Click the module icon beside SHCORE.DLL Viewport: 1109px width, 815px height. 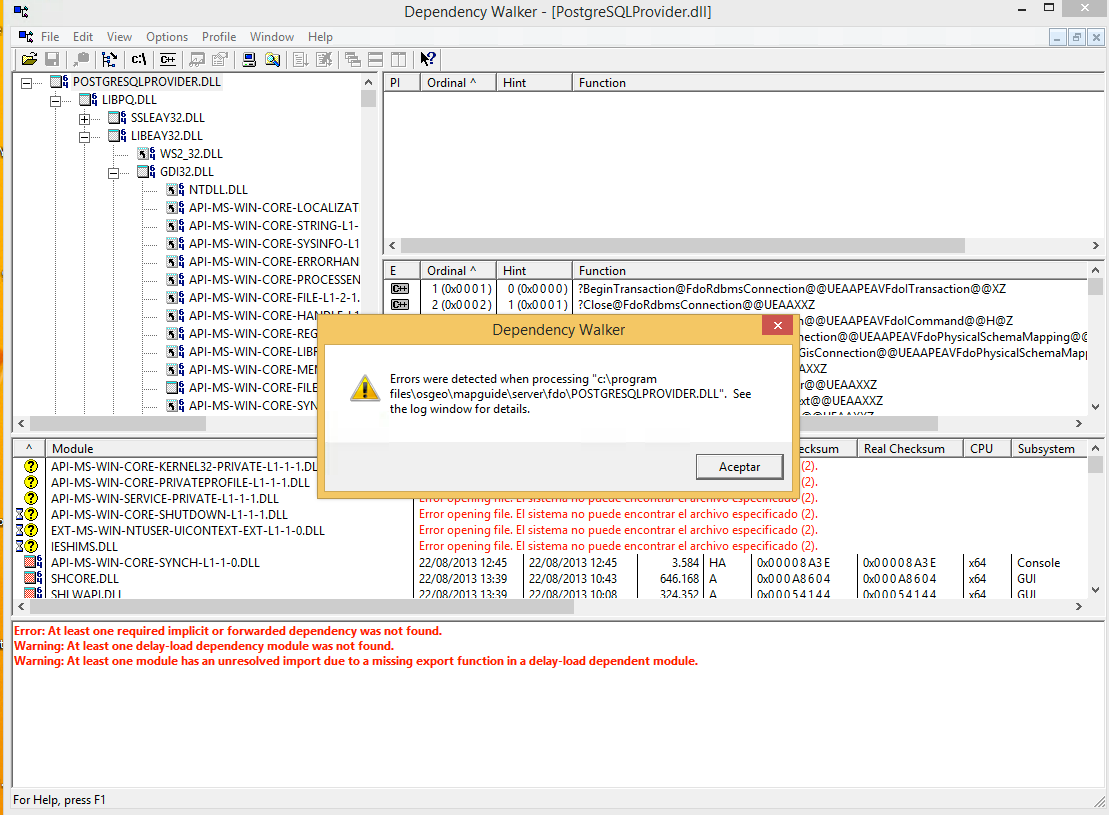pyautogui.click(x=33, y=579)
